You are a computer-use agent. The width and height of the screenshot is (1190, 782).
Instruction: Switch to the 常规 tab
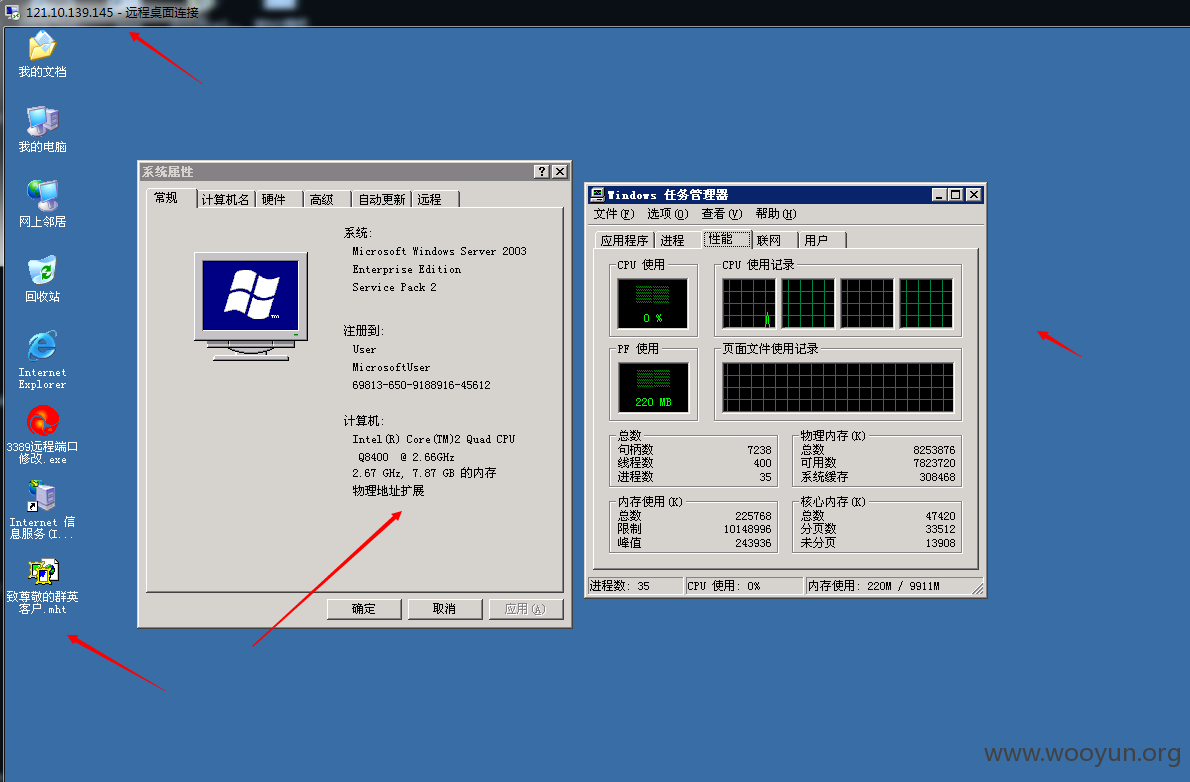[172, 197]
